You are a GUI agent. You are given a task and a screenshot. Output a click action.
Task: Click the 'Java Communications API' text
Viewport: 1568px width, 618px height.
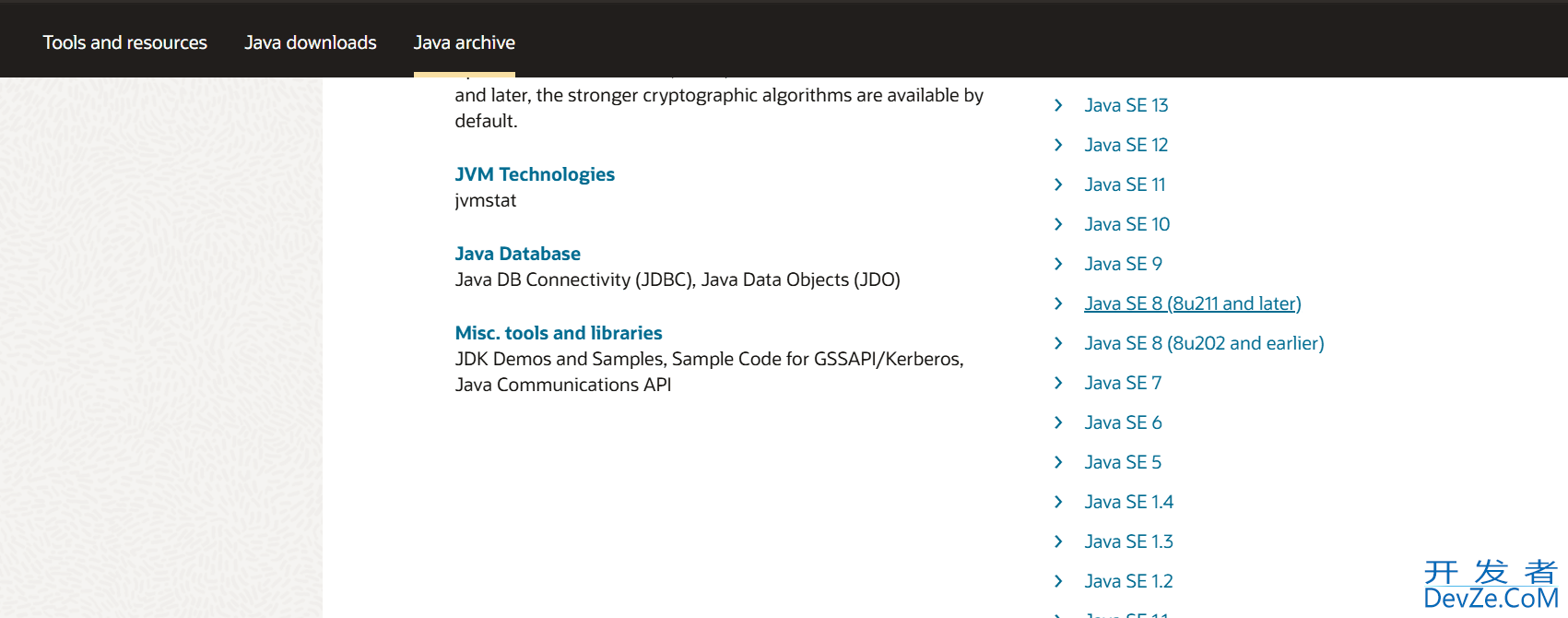click(563, 385)
